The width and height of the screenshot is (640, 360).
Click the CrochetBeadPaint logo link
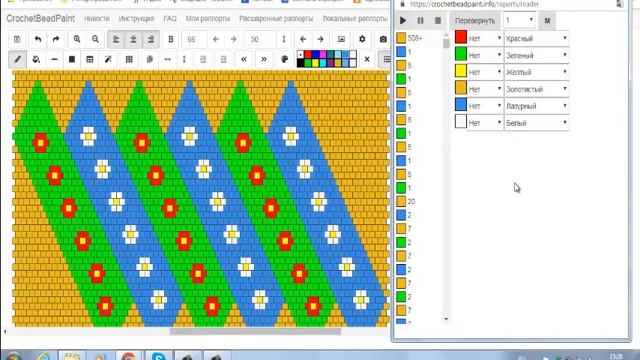pos(40,18)
